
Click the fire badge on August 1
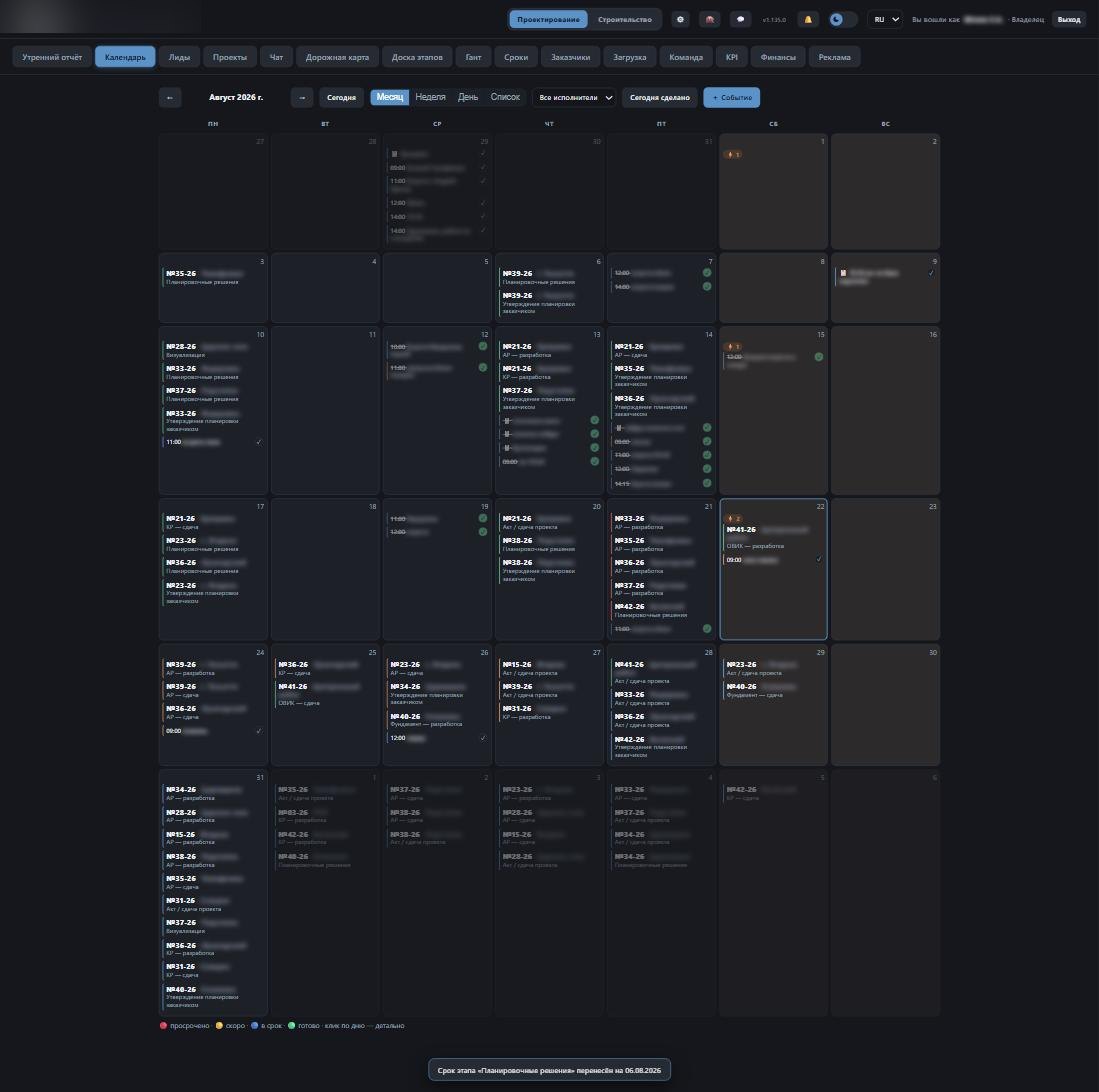tap(733, 154)
